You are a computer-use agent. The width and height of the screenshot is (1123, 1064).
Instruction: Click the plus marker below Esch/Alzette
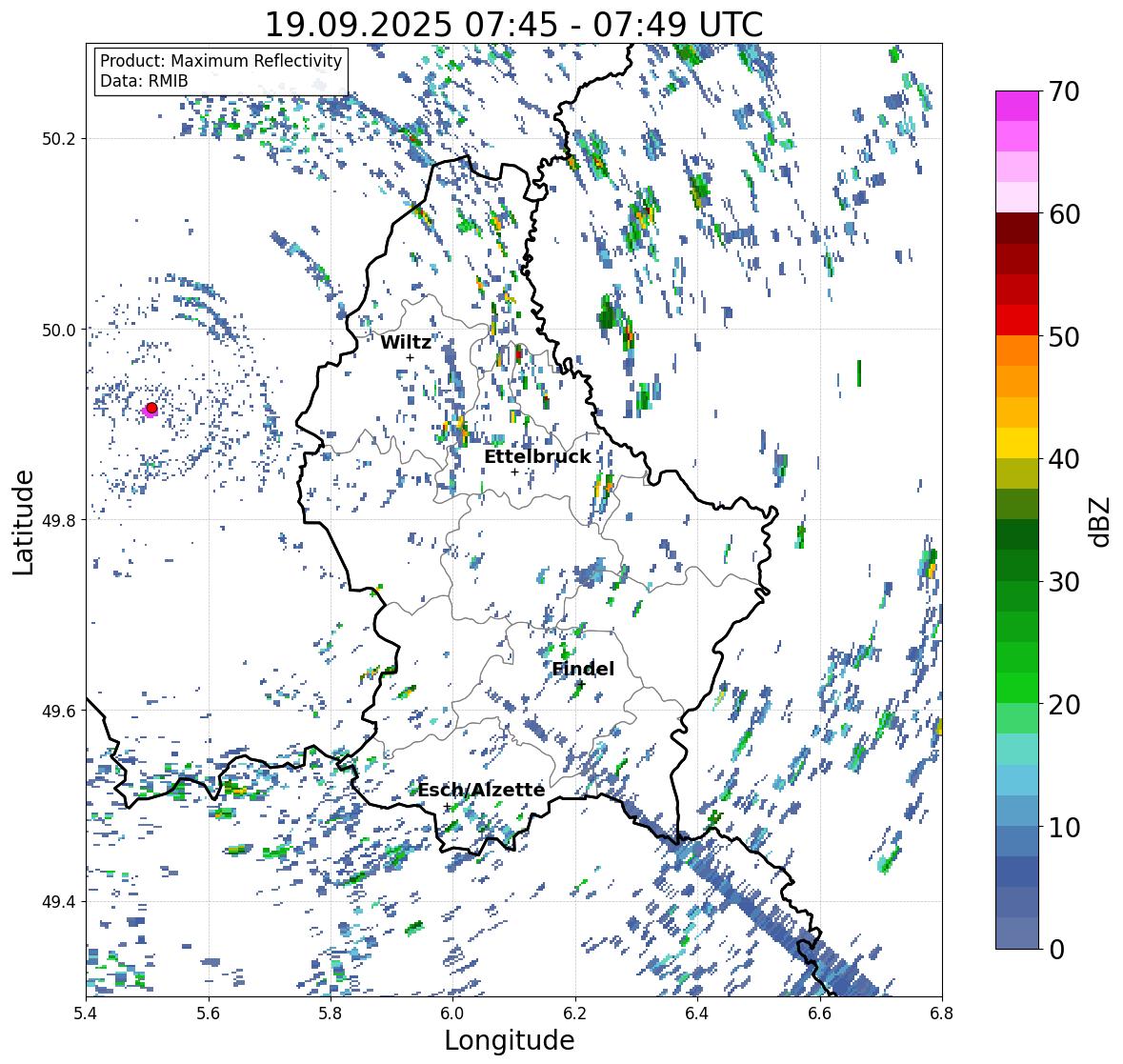[447, 807]
